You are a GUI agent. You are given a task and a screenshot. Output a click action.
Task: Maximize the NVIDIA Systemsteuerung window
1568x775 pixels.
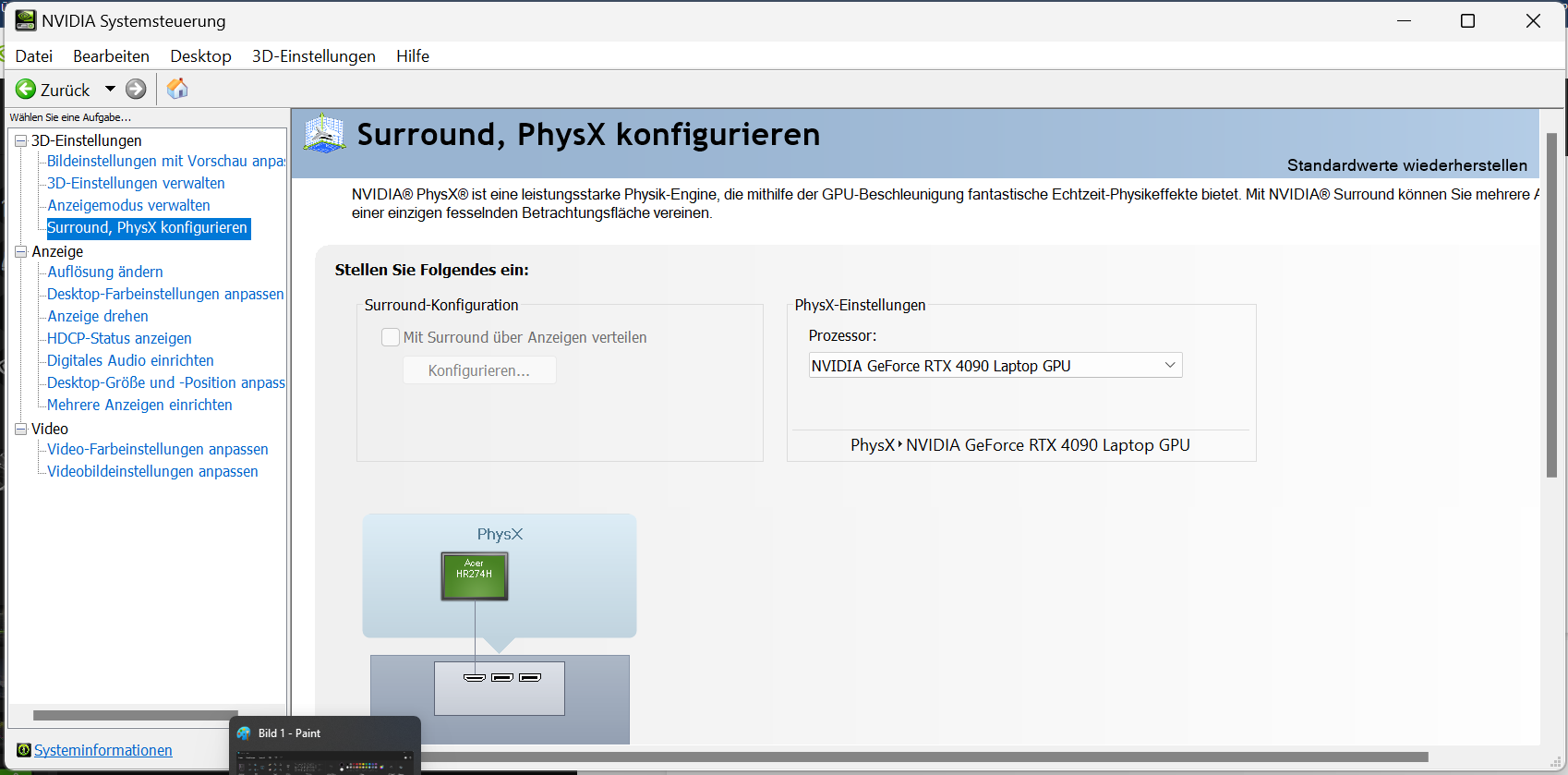click(1467, 20)
